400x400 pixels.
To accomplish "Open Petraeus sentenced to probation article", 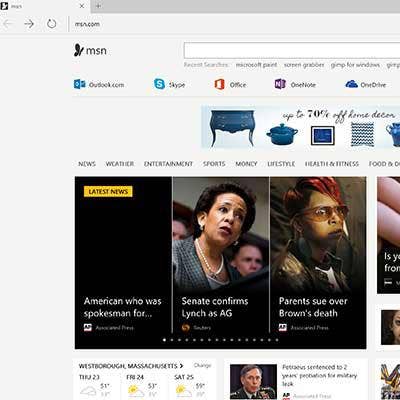I will [x=319, y=375].
